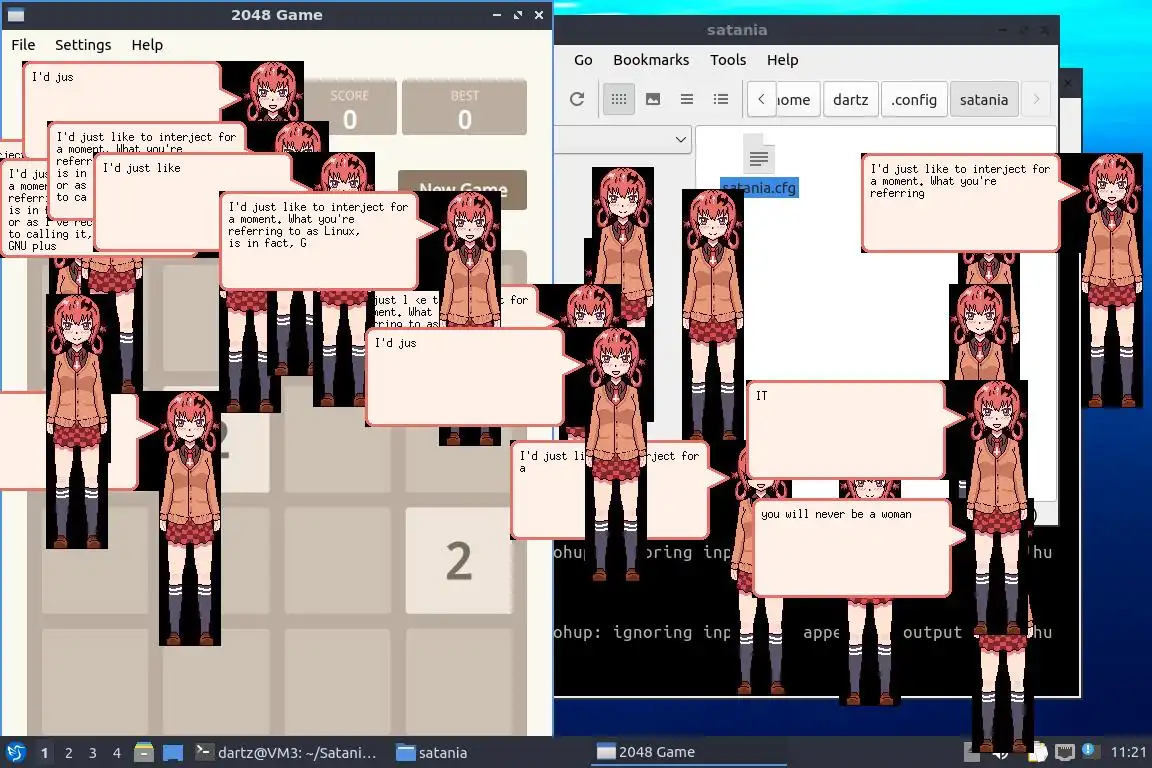Start a New Game in 2048
Screen dimensions: 1152x768
463,190
